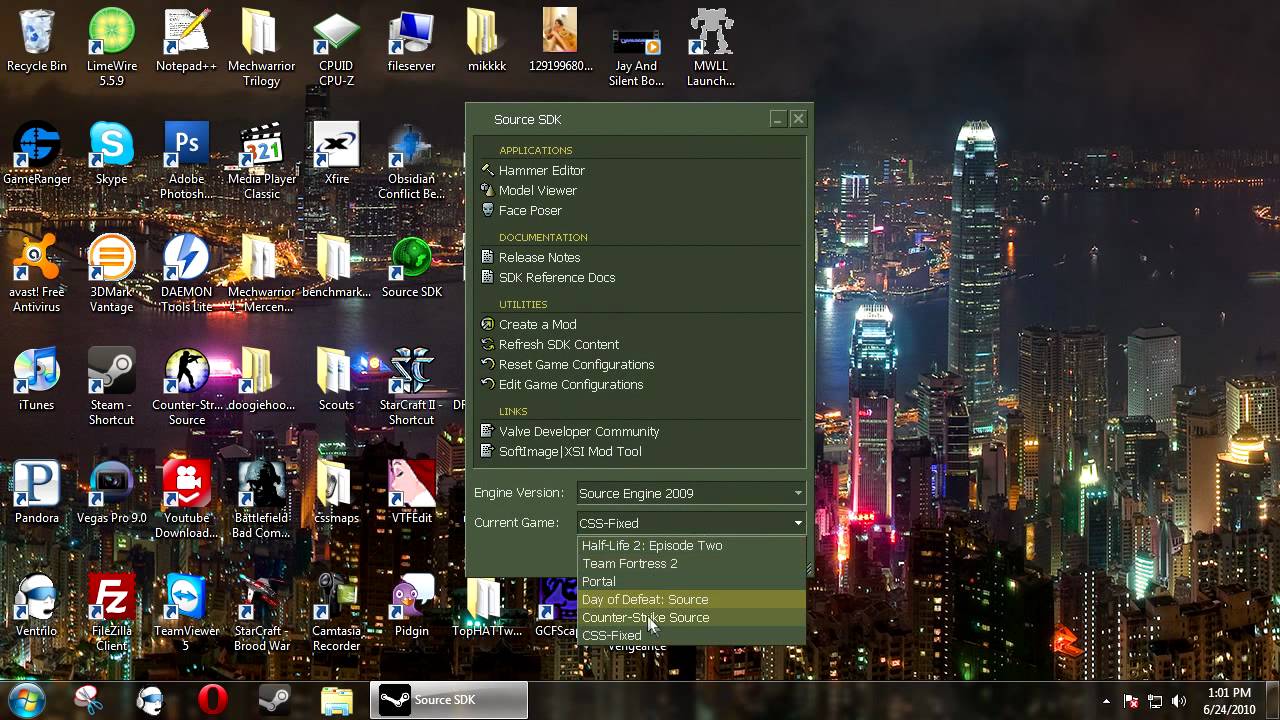Launch DAEMON Tools Lite shortcut
The height and width of the screenshot is (720, 1280).
coord(186,273)
